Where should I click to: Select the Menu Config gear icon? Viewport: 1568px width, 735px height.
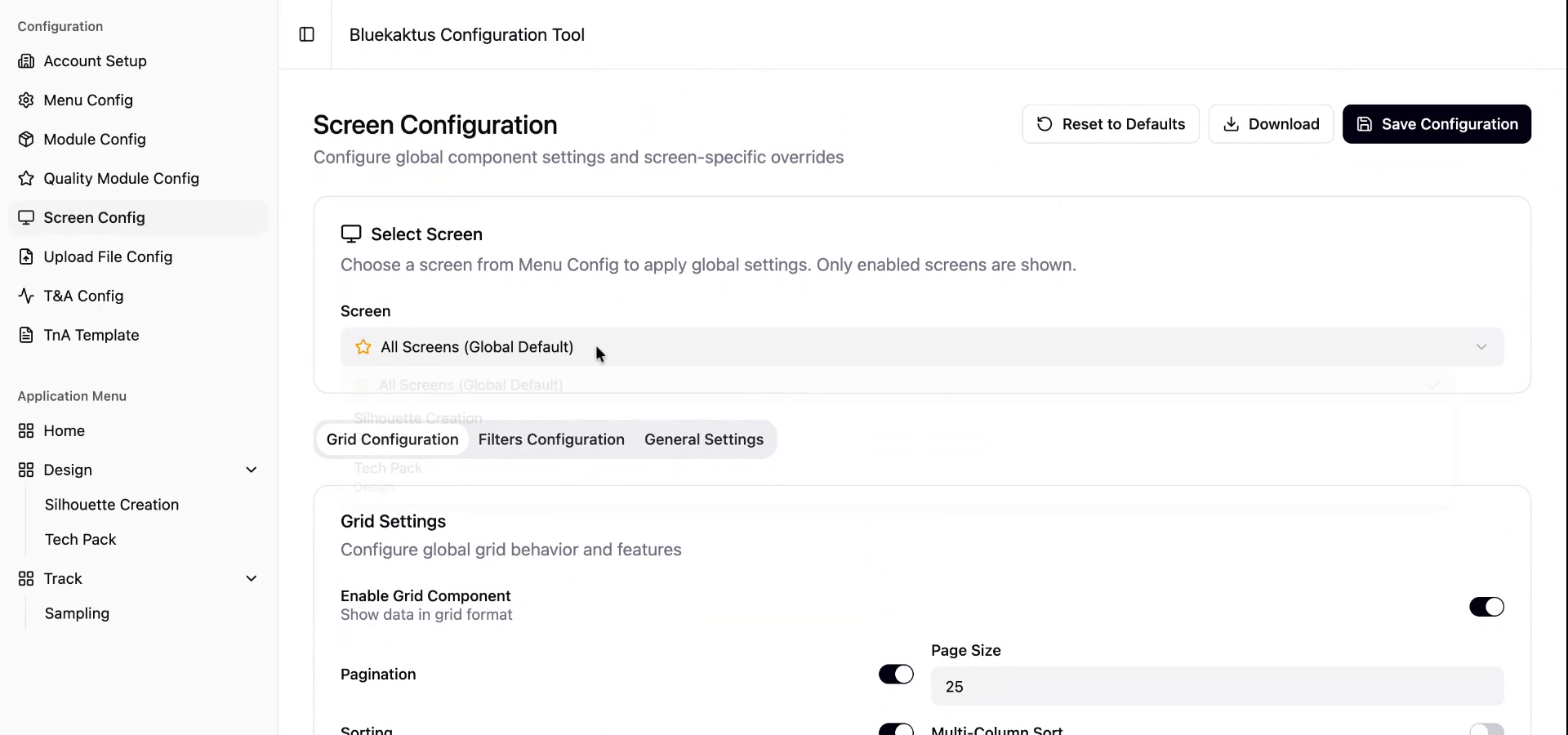point(27,100)
